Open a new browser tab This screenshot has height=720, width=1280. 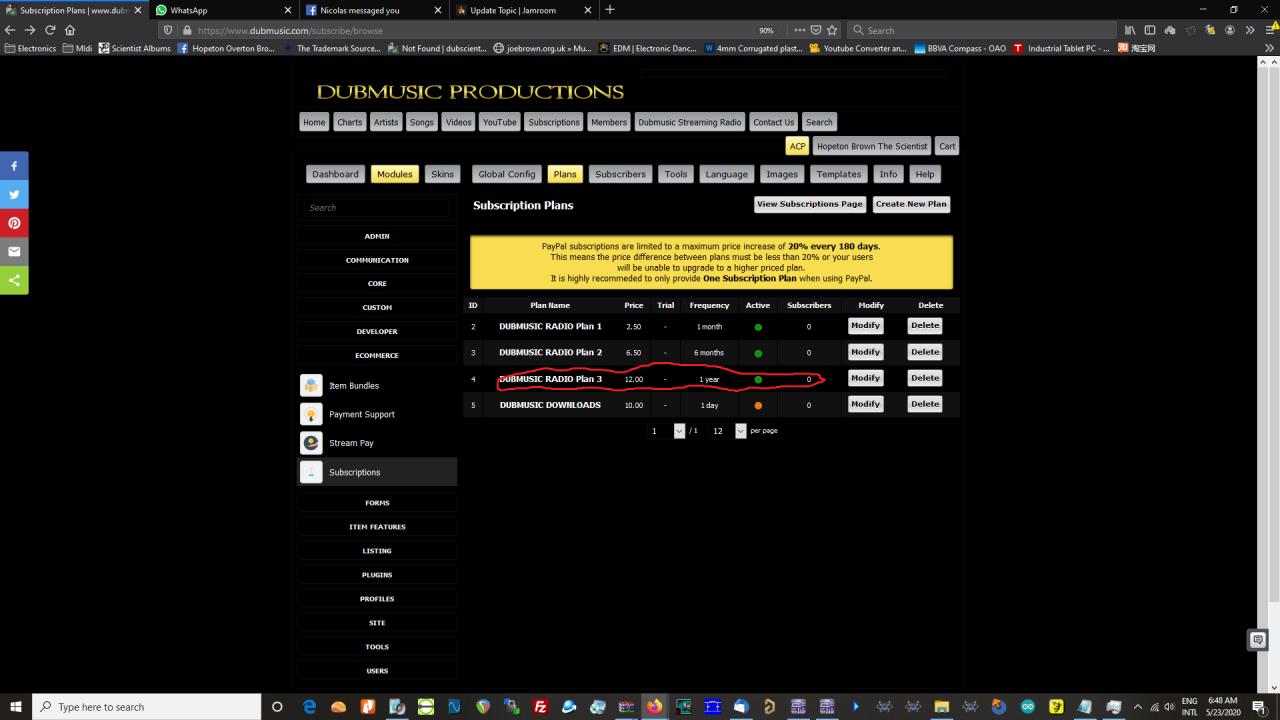click(610, 10)
